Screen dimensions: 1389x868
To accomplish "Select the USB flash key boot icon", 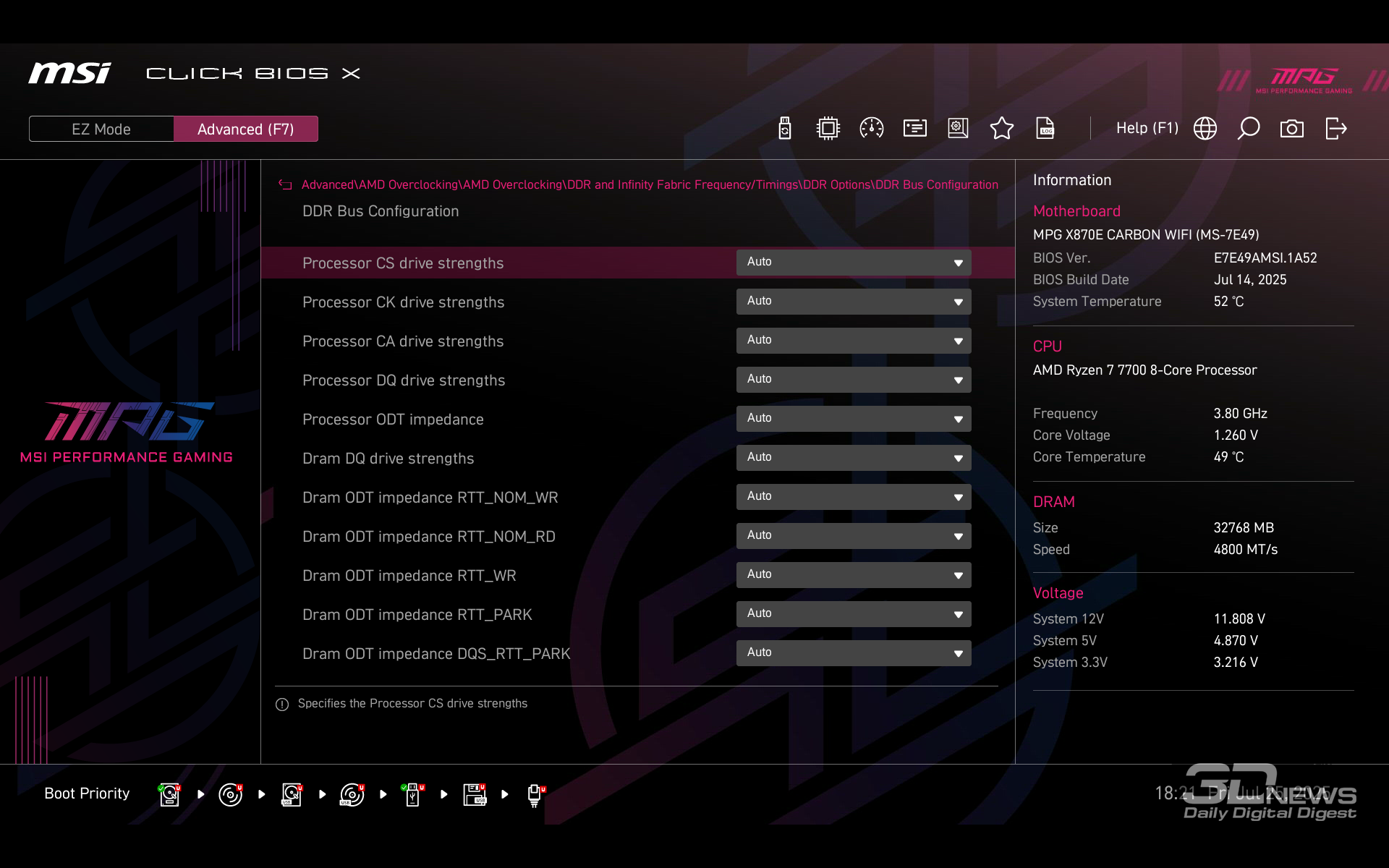I will point(413,794).
